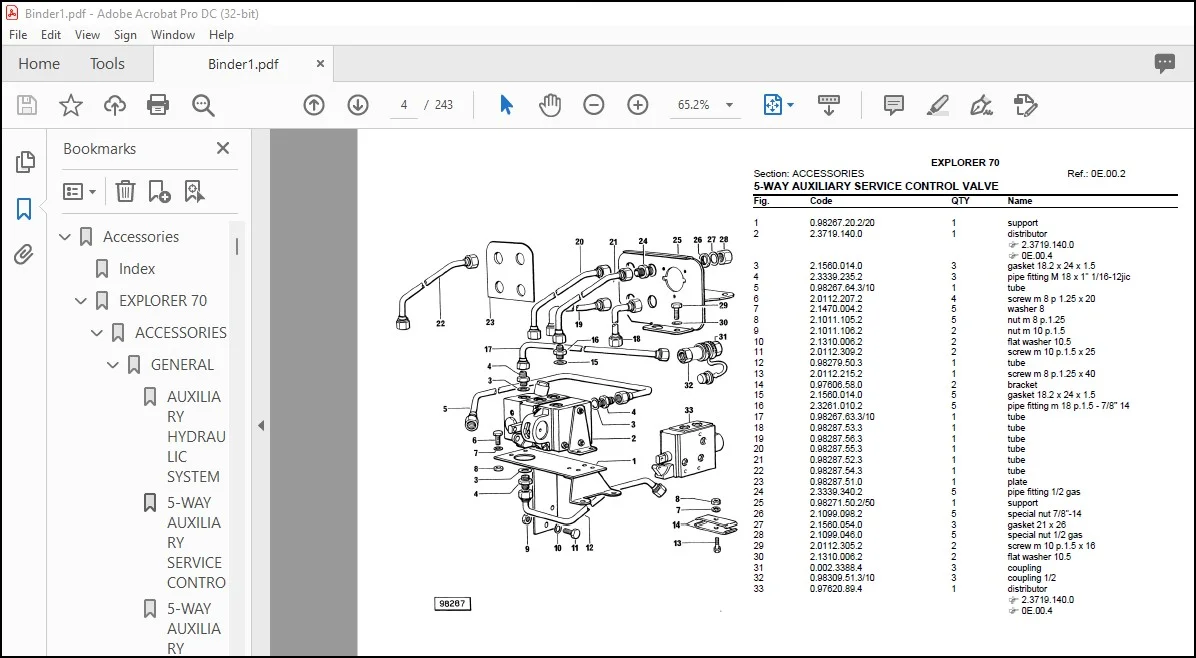Close the Binder1.pdf tab
Image resolution: width=1196 pixels, height=658 pixels.
coord(320,64)
